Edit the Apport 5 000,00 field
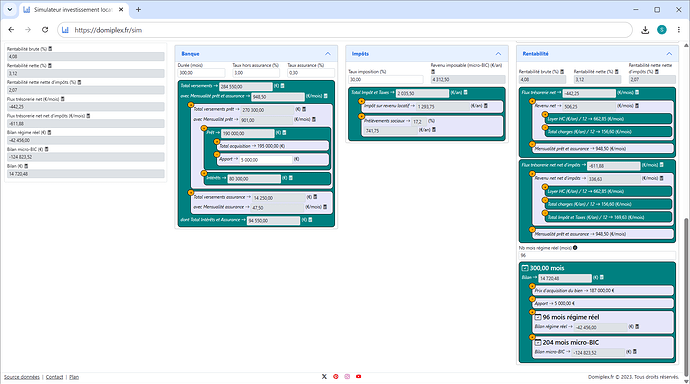The image size is (690, 384). (x=266, y=160)
